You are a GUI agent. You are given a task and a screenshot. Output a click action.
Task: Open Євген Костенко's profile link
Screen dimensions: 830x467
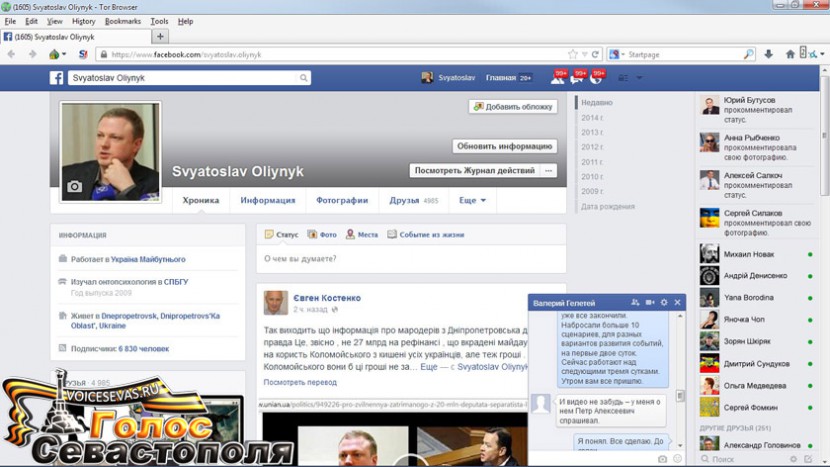(x=327, y=298)
